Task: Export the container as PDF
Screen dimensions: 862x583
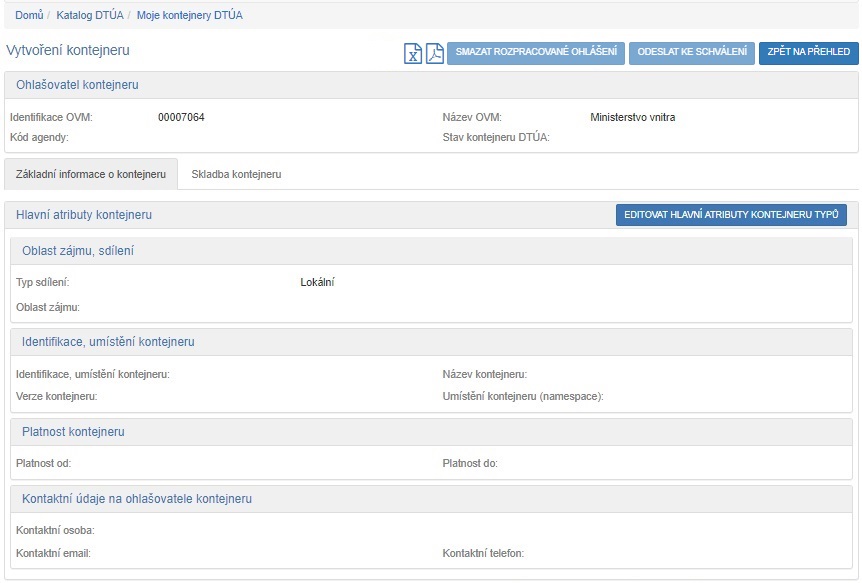Action: 434,53
